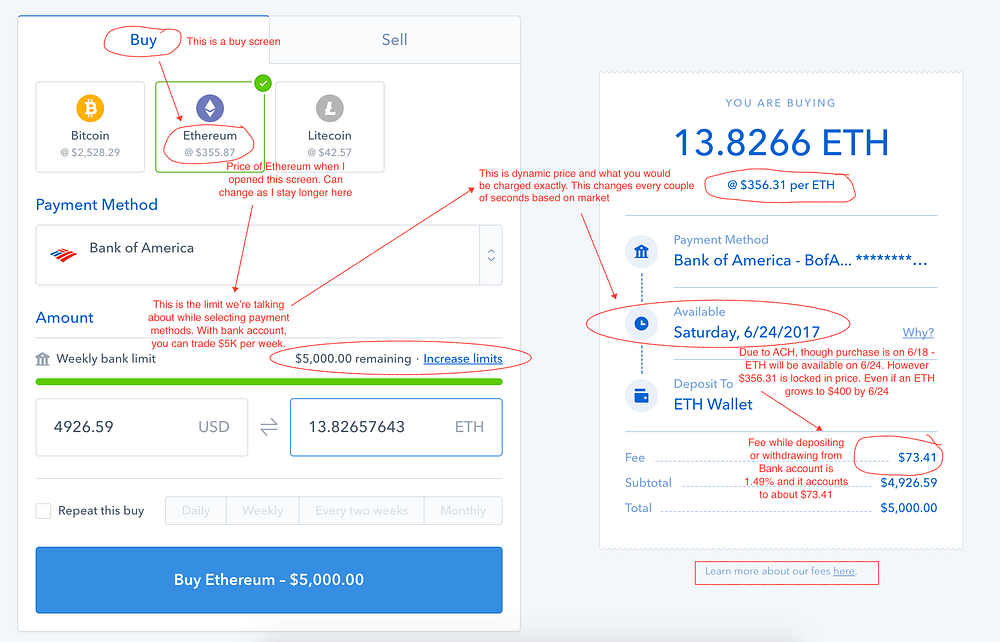Click the bank icon beside Weekly bank limit
Image resolution: width=1000 pixels, height=642 pixels.
click(x=43, y=359)
